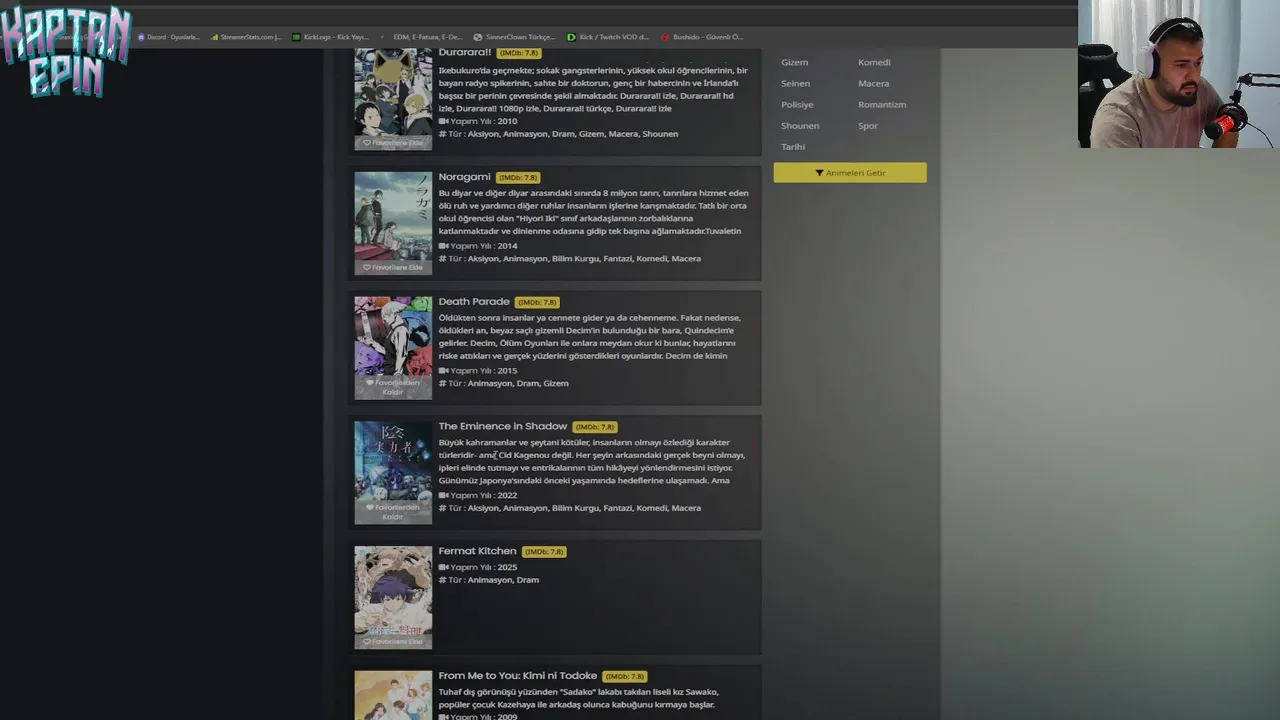Click the camera icon next to Yapım Yılı 2010
Image resolution: width=1280 pixels, height=720 pixels.
[443, 121]
